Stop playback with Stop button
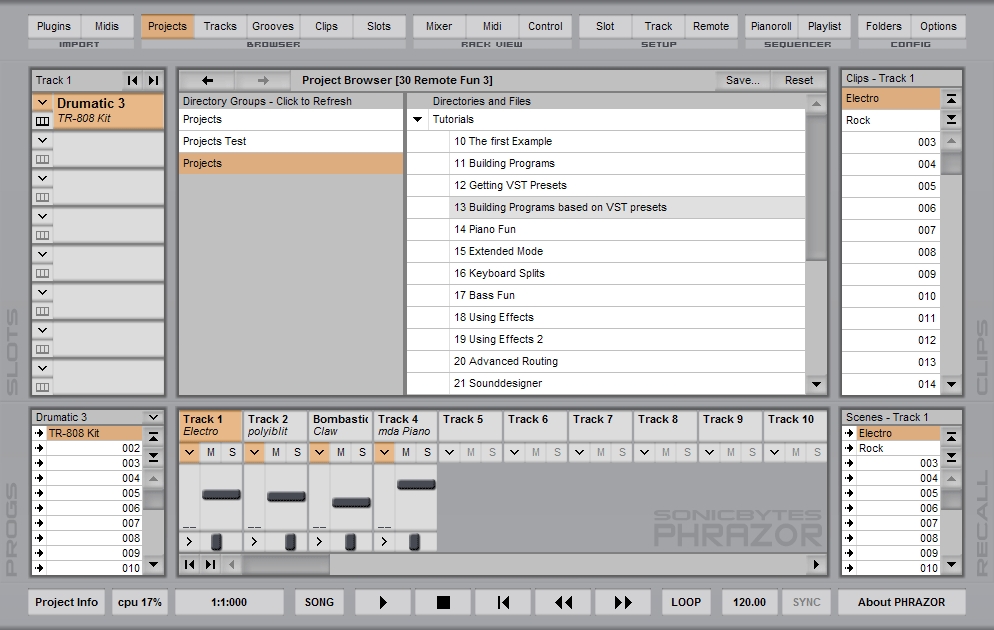This screenshot has width=994, height=630. (443, 602)
